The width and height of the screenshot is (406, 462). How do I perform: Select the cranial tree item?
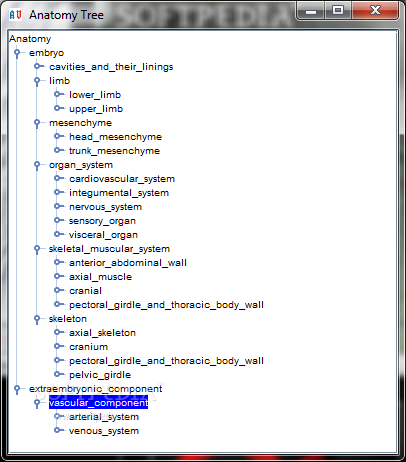[x=85, y=291]
